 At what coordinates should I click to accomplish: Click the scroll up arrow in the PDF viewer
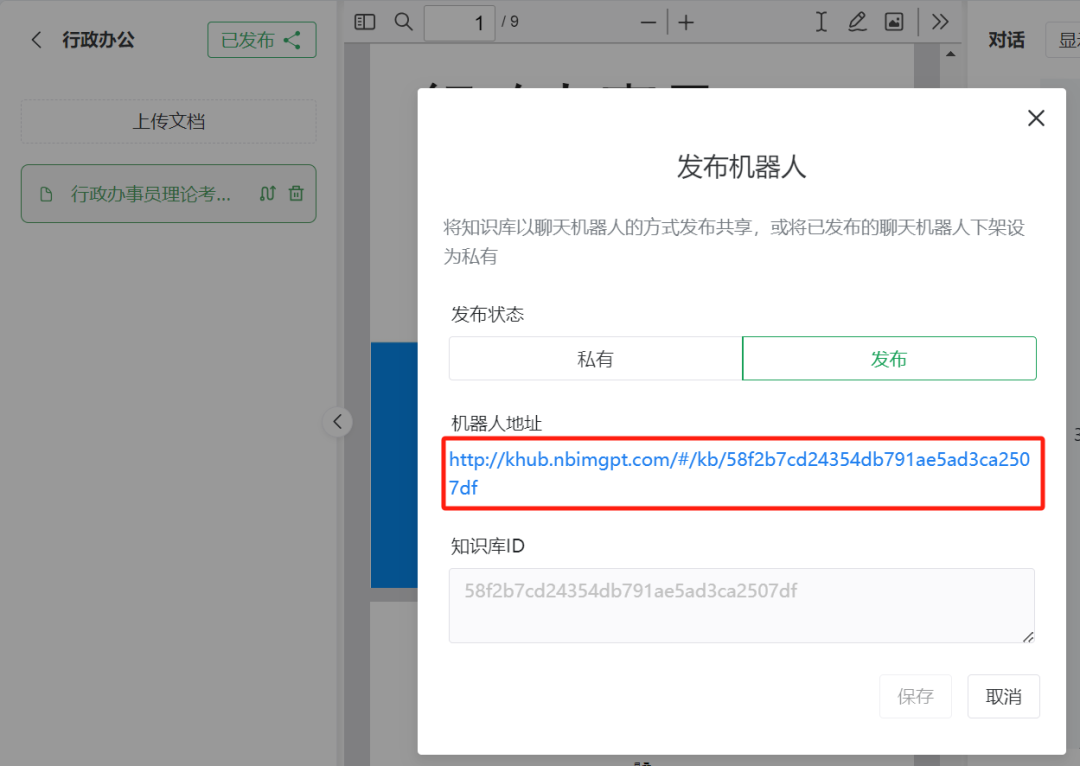click(951, 54)
